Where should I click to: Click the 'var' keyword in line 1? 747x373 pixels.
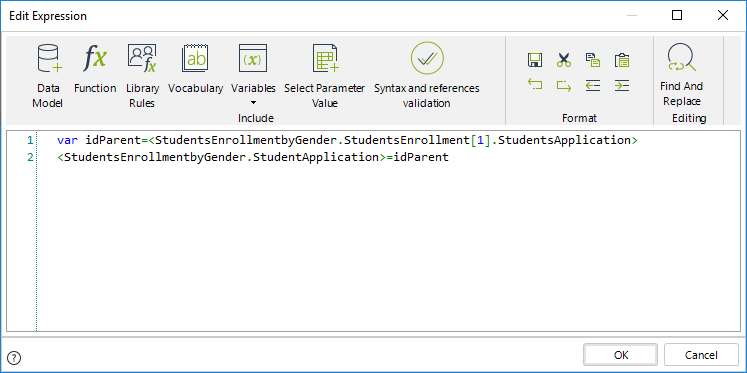68,140
